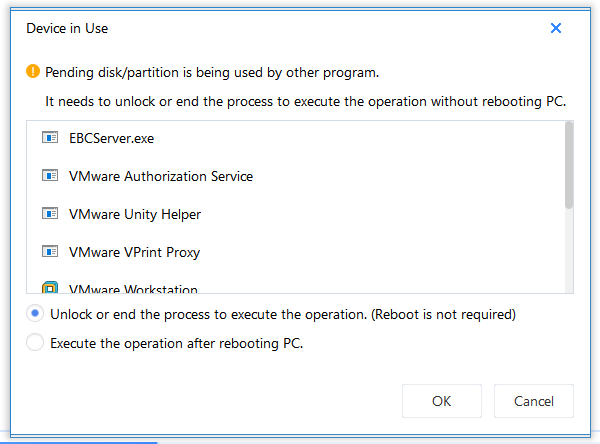The image size is (600, 444).
Task: Close the Device in Use dialog
Action: [556, 28]
